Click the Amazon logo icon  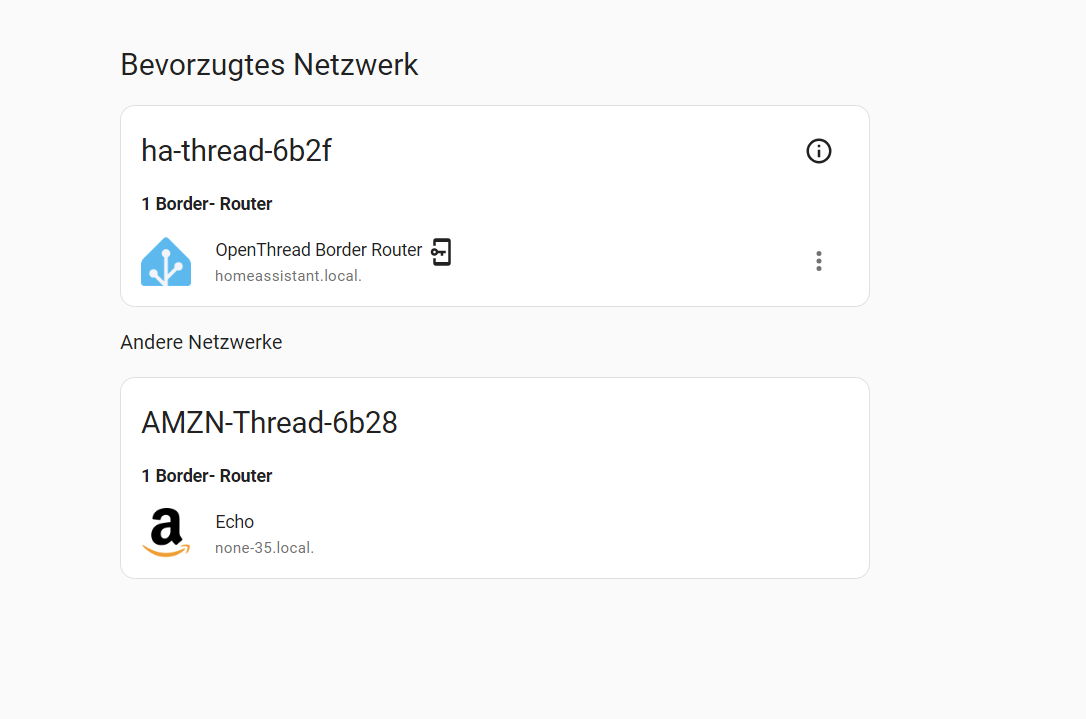166,533
